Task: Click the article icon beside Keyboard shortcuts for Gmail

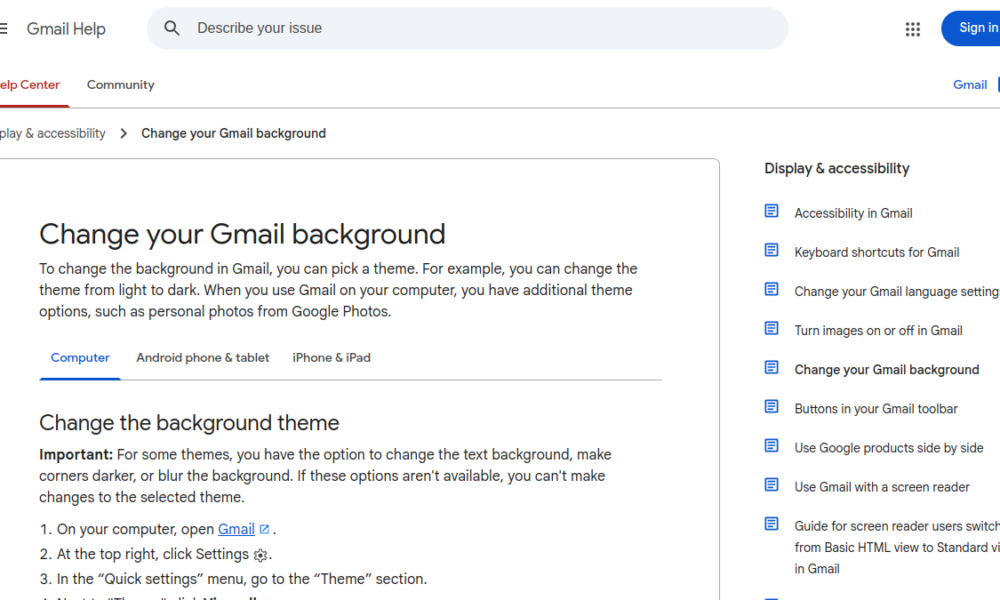Action: [x=771, y=250]
